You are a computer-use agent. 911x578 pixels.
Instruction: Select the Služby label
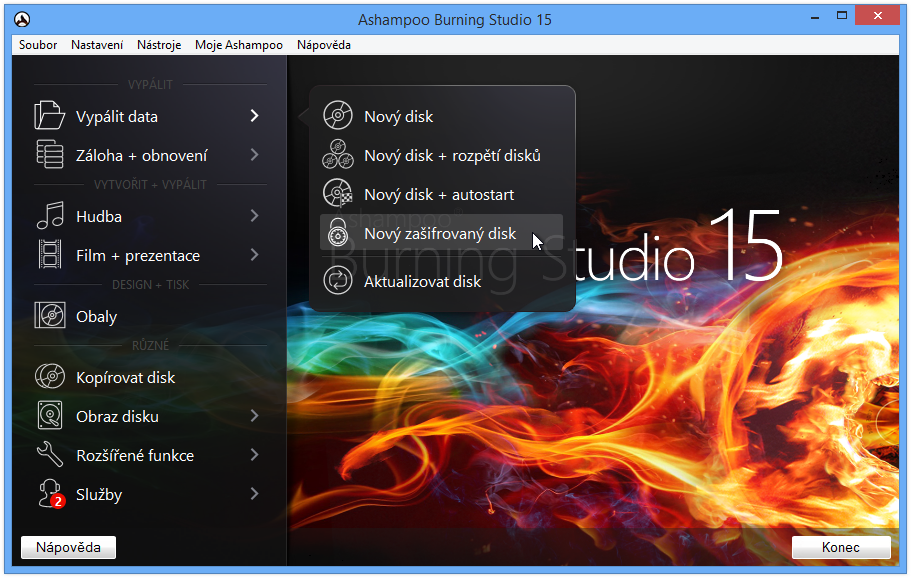pos(99,494)
